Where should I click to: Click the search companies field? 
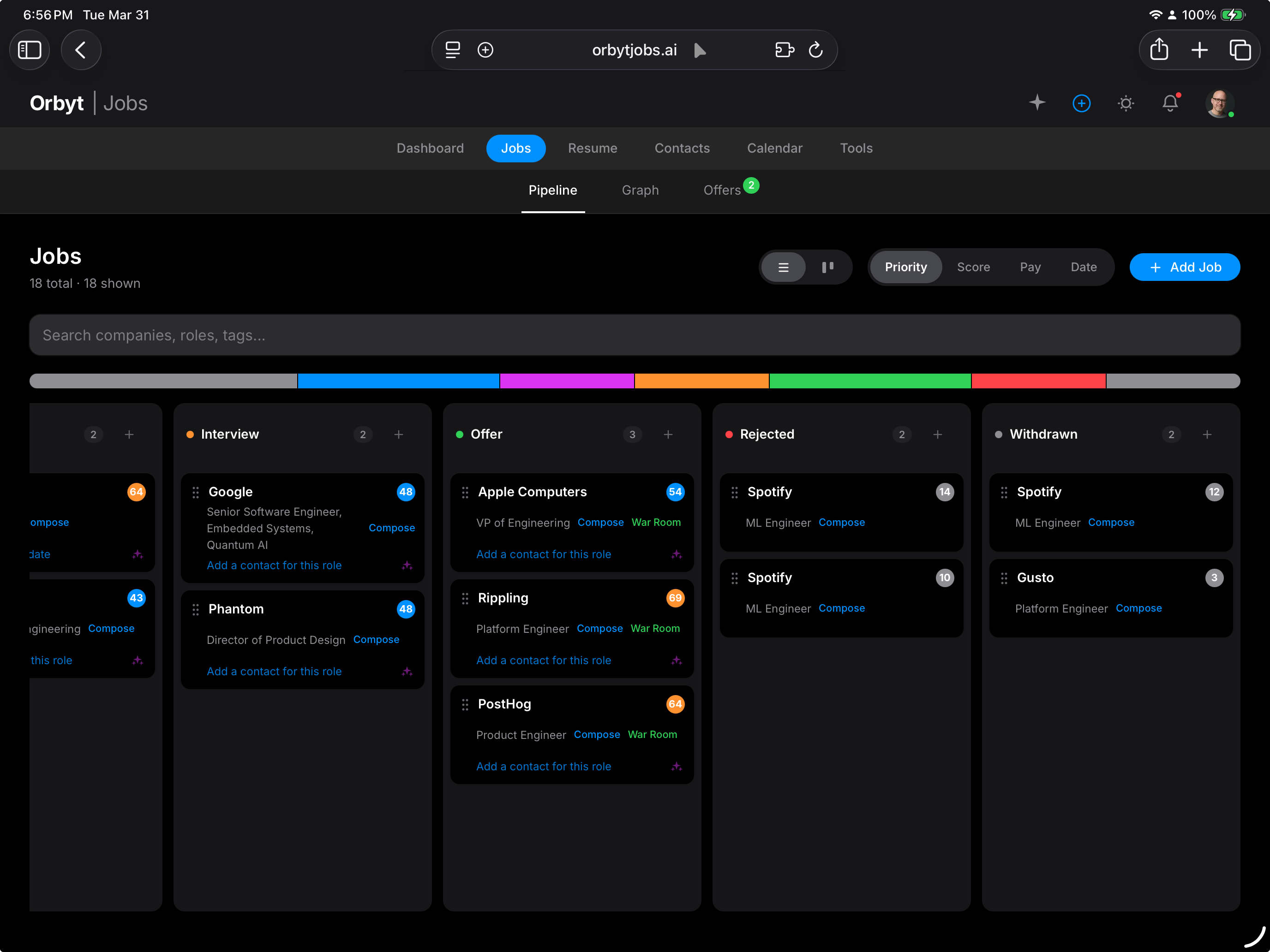pos(635,334)
